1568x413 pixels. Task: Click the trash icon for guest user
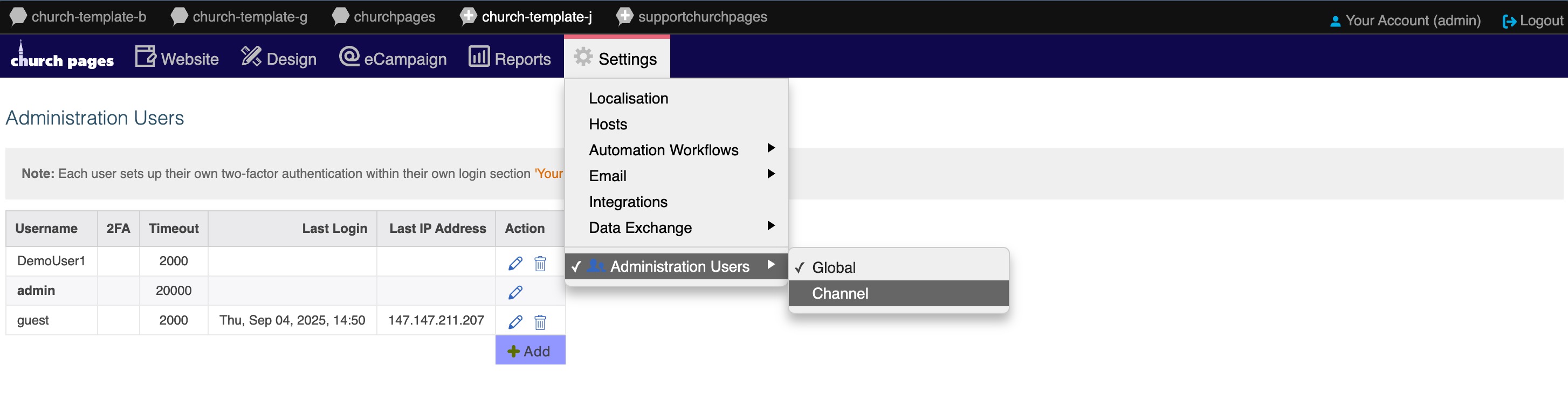pos(540,322)
